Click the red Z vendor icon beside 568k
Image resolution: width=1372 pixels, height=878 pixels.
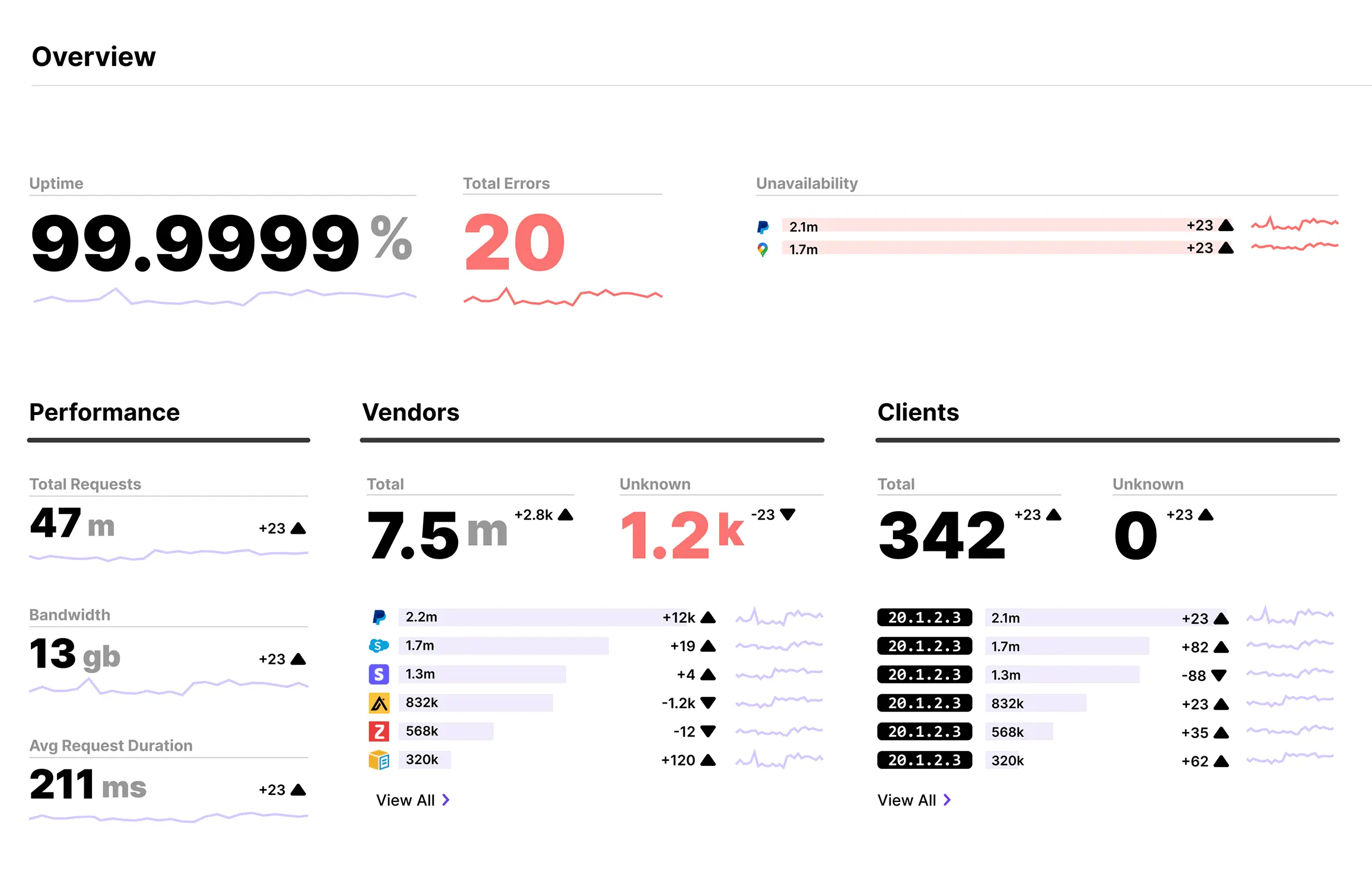[x=379, y=731]
